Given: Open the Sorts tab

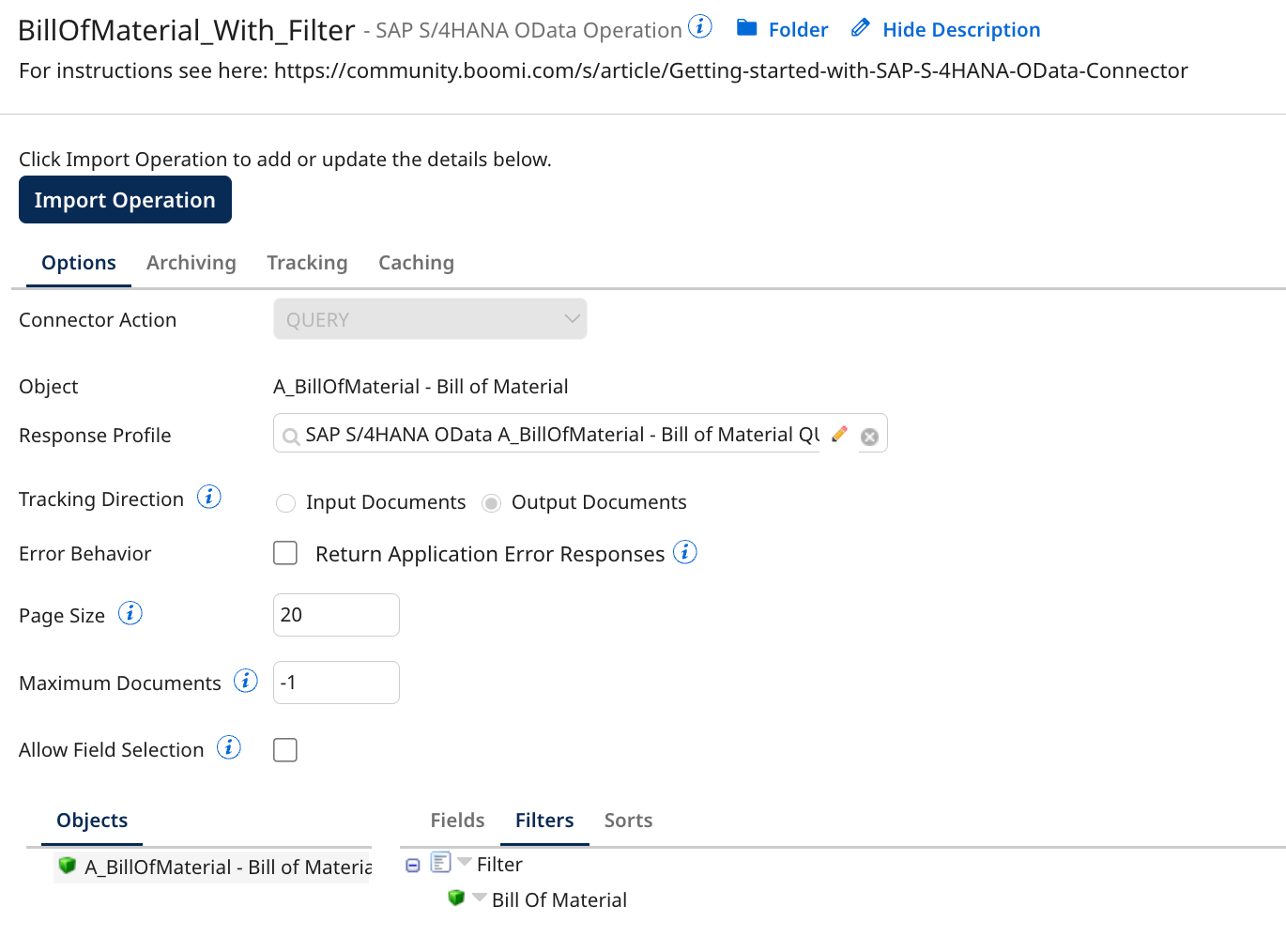Looking at the screenshot, I should click(628, 820).
